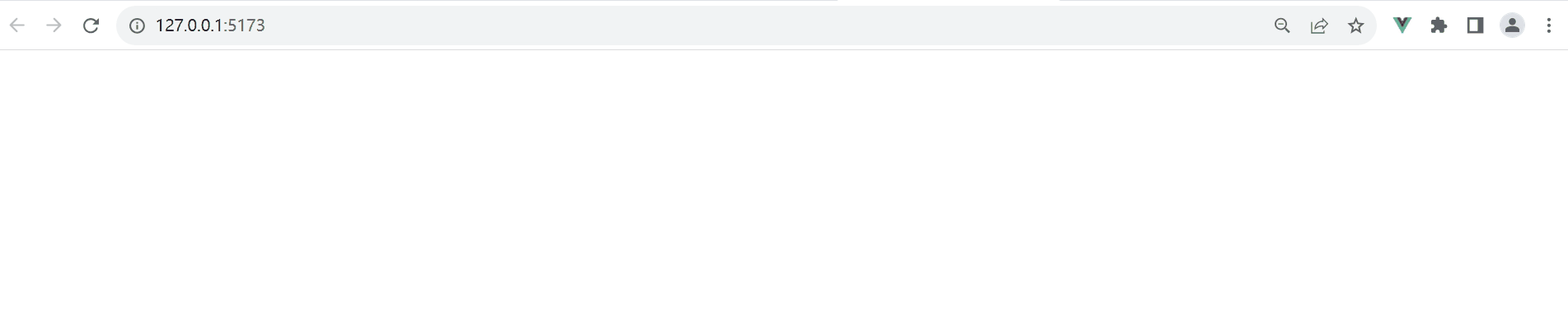The width and height of the screenshot is (1568, 330).
Task: Select the 127.0.0.1:5173 URL text
Action: click(210, 26)
